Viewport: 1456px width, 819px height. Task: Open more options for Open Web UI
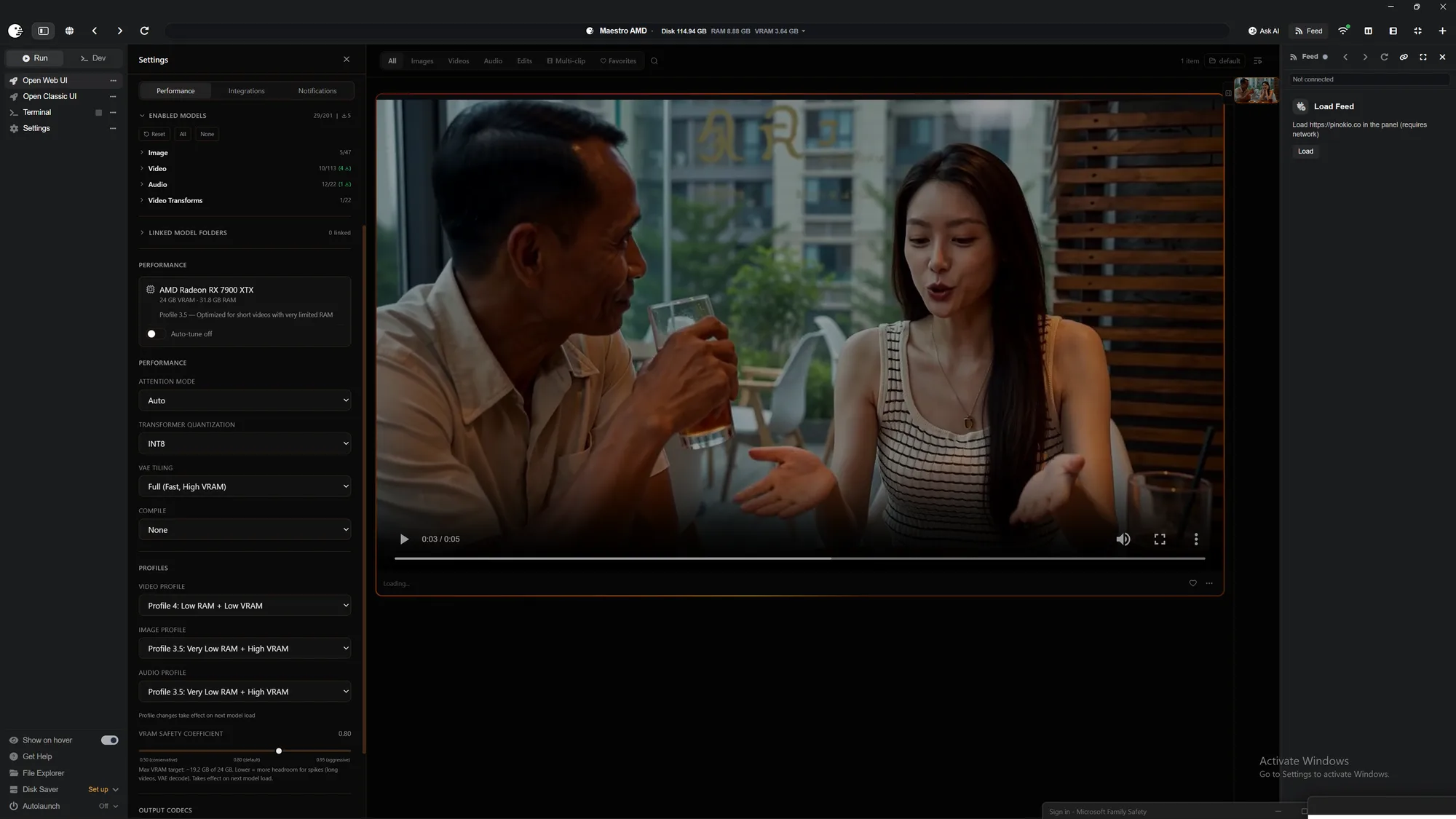click(113, 81)
